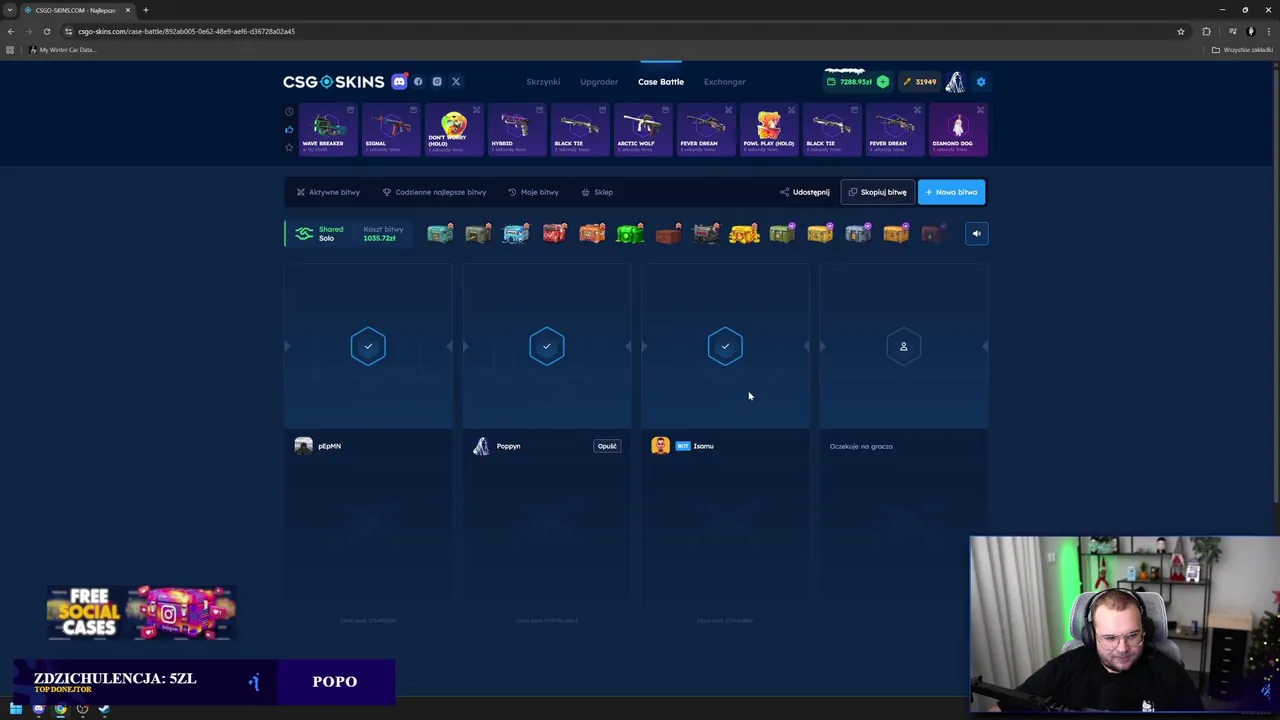Open Chrome apps grid shortcut

pos(10,50)
